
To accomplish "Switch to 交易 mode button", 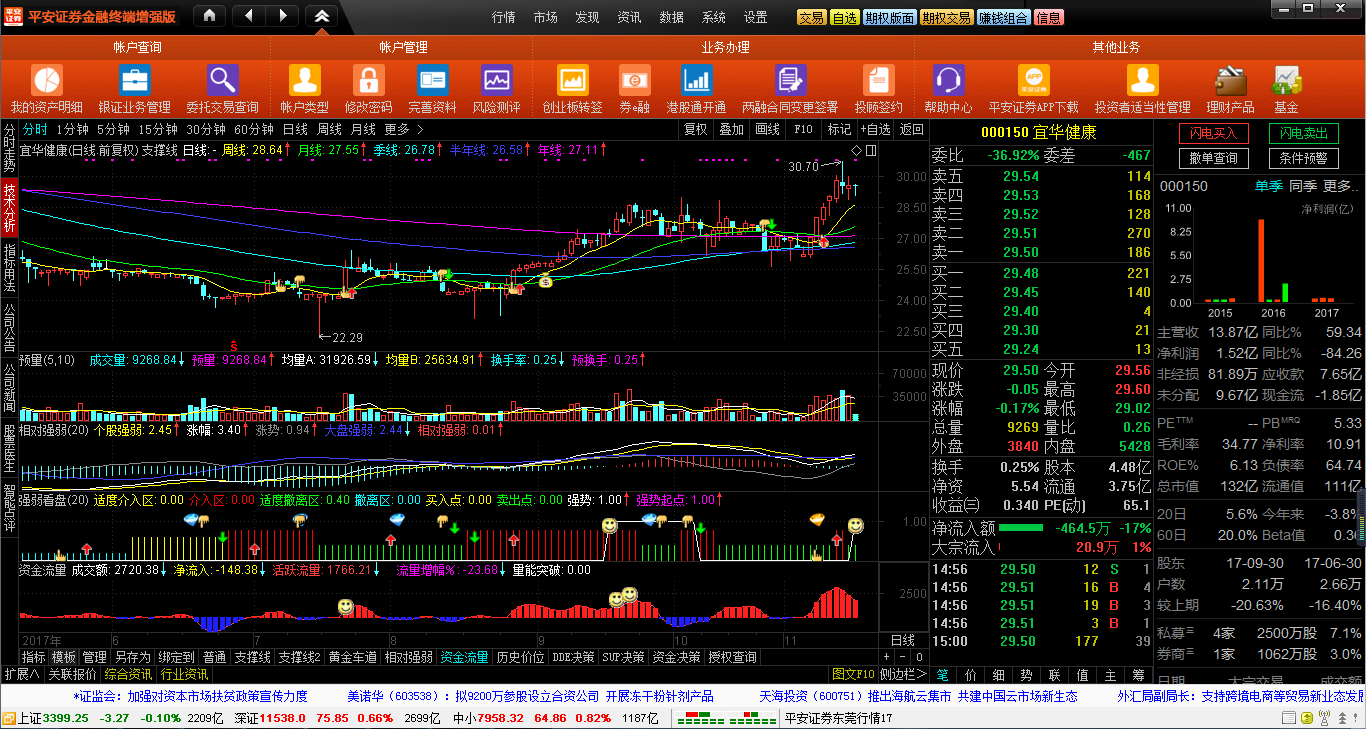I will pos(811,17).
